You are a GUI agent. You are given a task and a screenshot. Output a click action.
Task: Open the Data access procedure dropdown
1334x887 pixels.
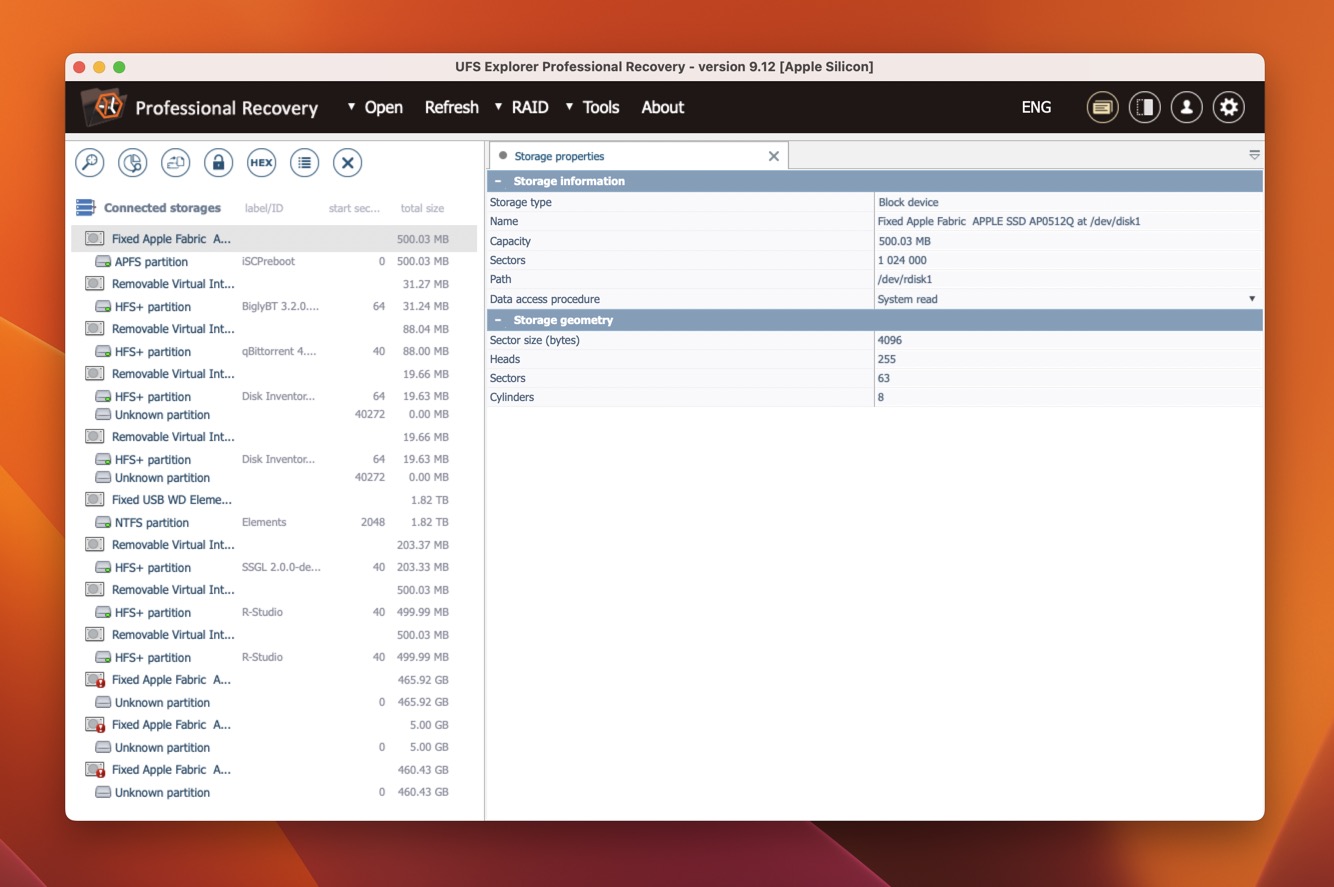pyautogui.click(x=1251, y=299)
